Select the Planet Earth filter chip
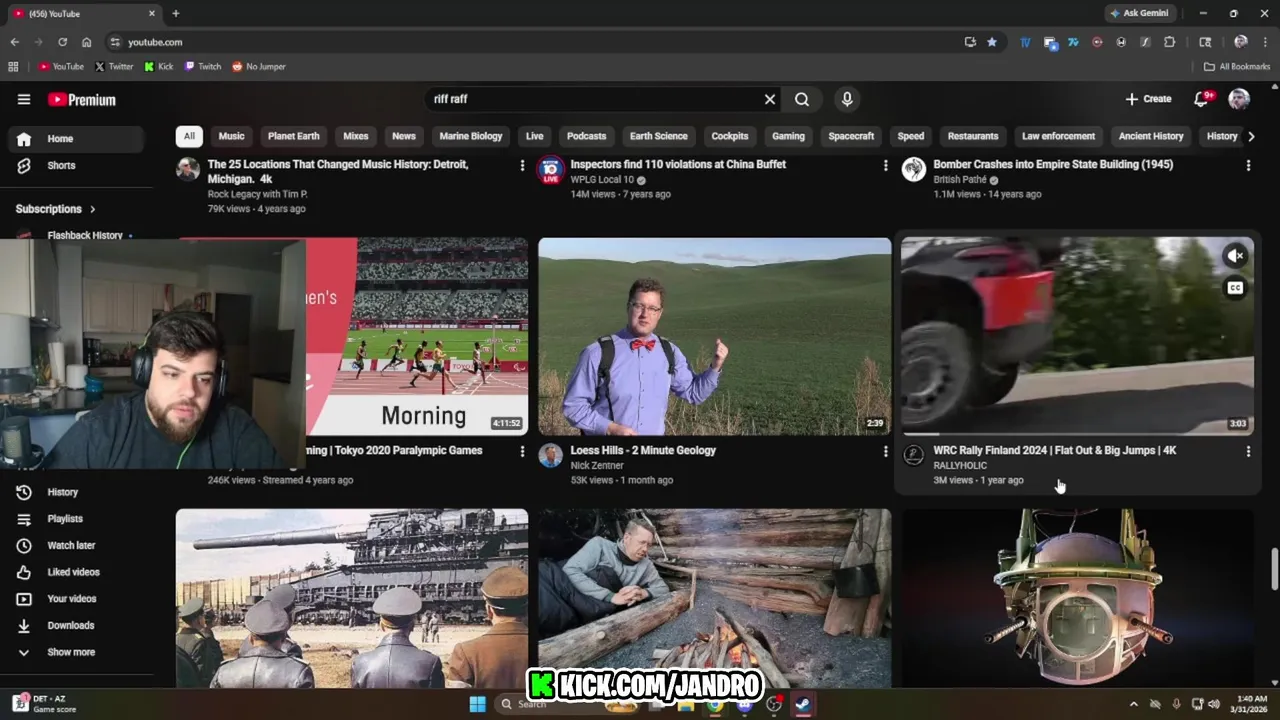1280x720 pixels. click(x=294, y=136)
